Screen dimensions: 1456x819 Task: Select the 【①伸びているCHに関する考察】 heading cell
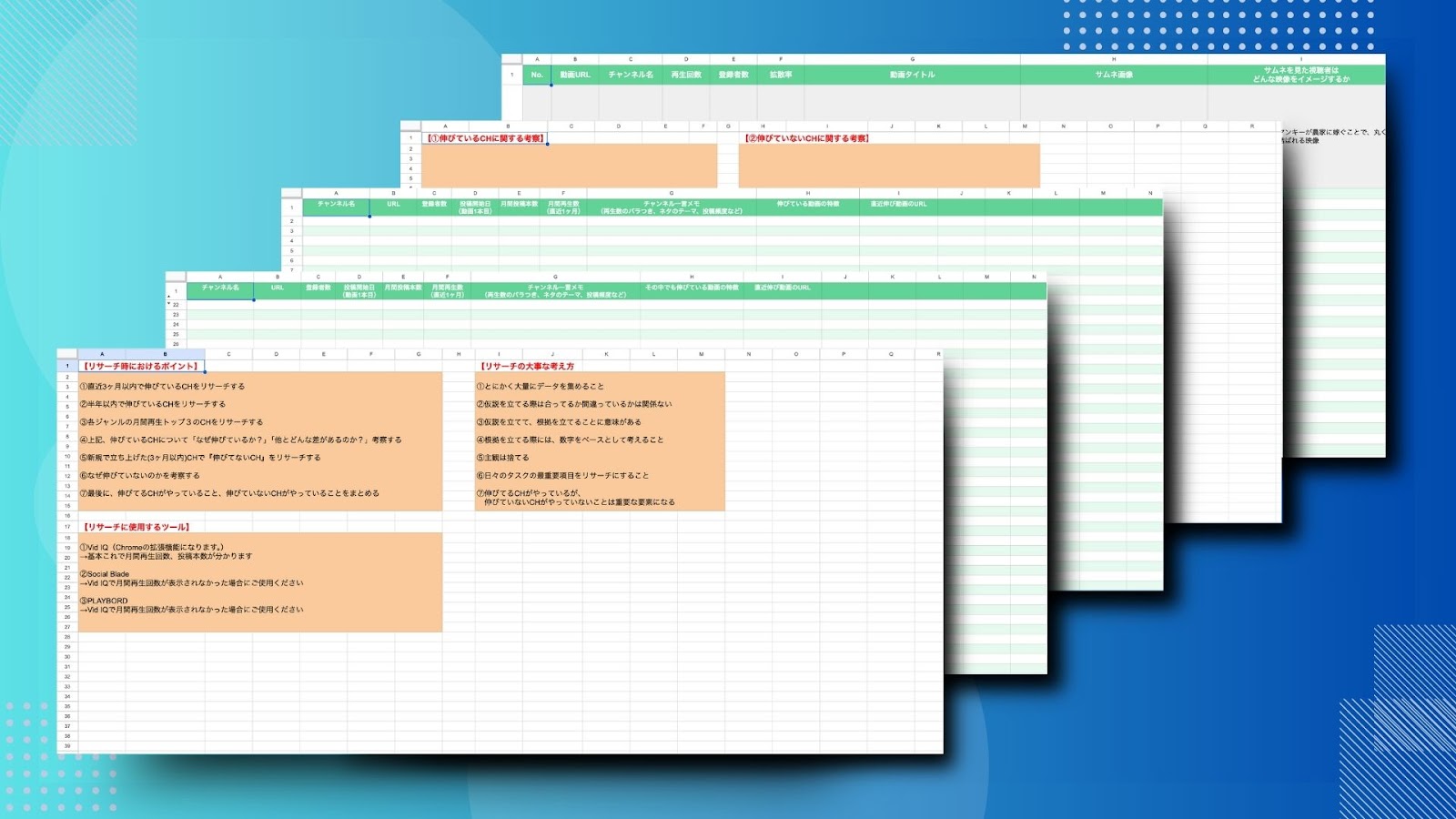485,138
